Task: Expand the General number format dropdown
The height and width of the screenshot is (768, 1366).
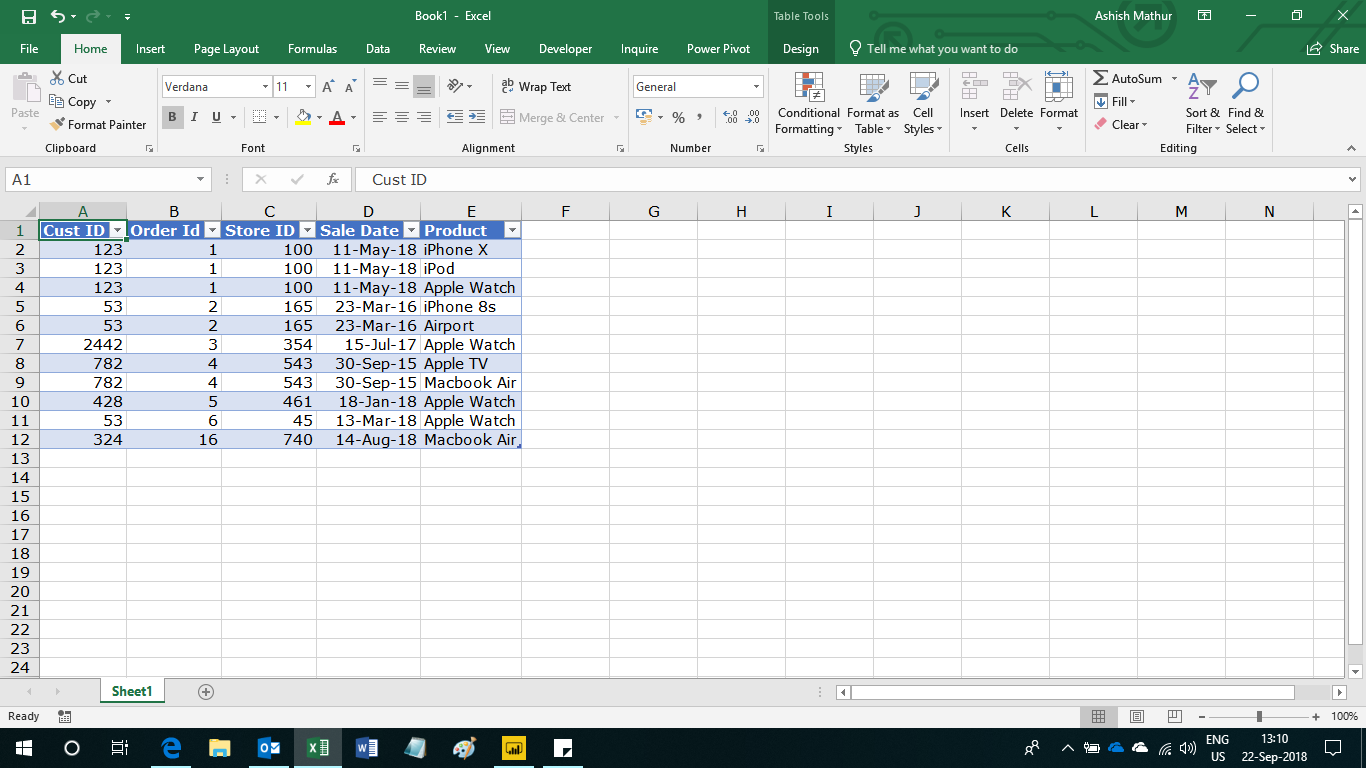Action: point(756,87)
